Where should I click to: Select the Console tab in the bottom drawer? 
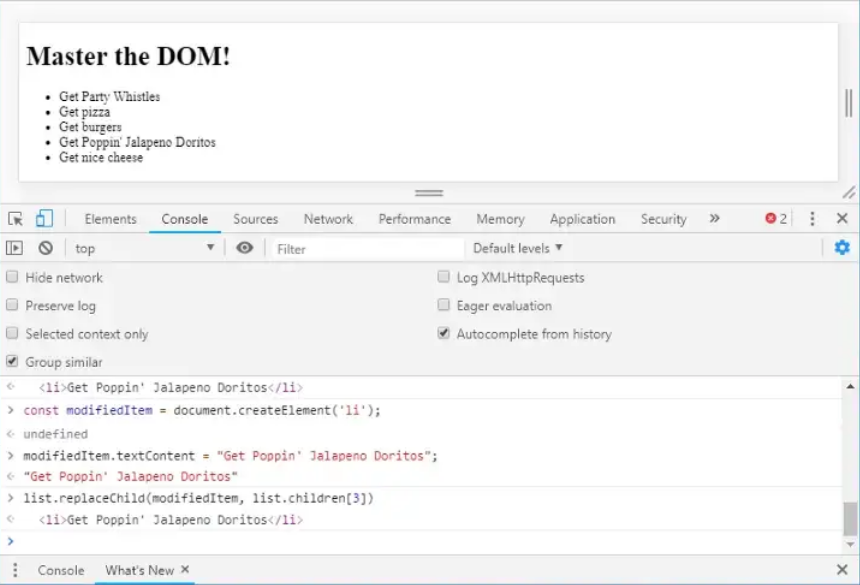(61, 570)
